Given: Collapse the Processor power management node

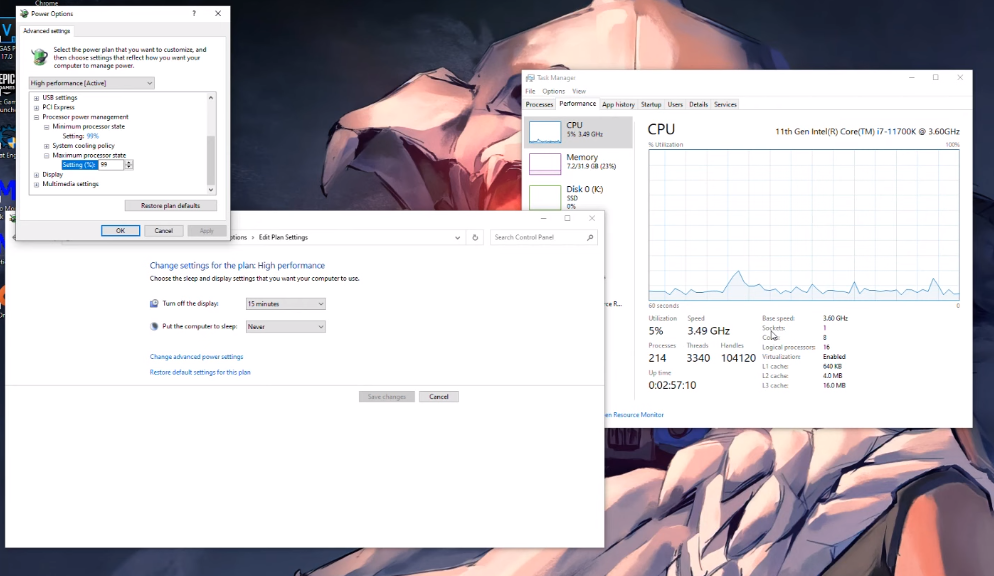Looking at the screenshot, I should point(36,117).
